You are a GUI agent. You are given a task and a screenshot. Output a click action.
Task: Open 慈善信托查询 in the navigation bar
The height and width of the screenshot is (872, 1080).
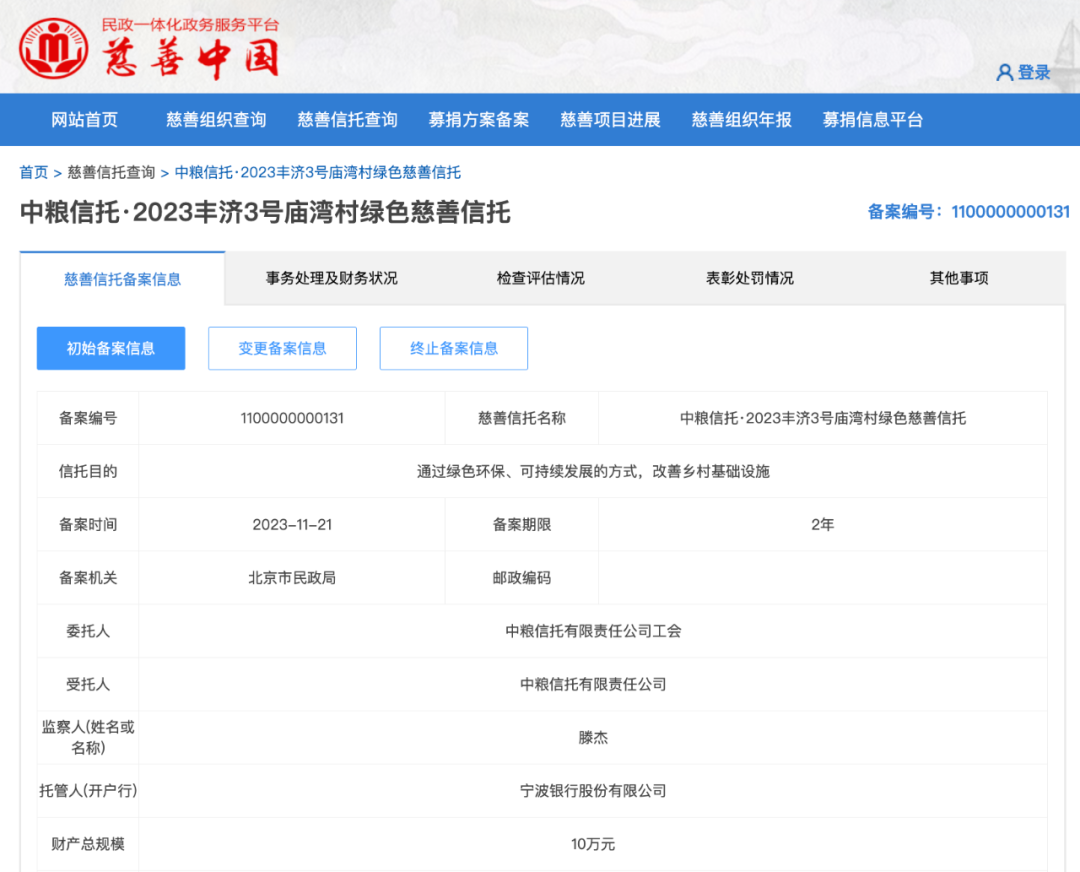[x=347, y=120]
